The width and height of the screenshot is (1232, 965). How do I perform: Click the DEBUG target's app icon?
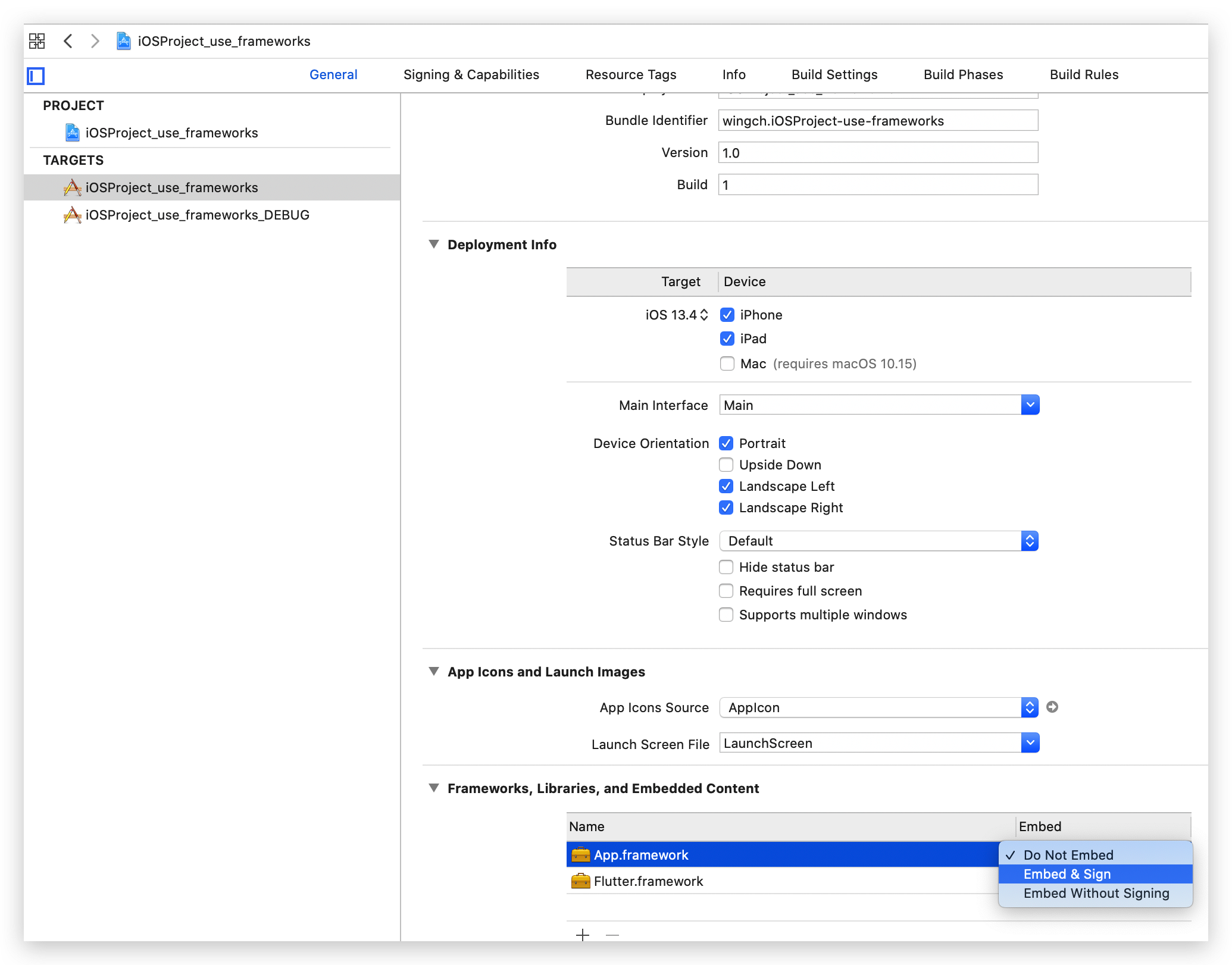(x=73, y=215)
